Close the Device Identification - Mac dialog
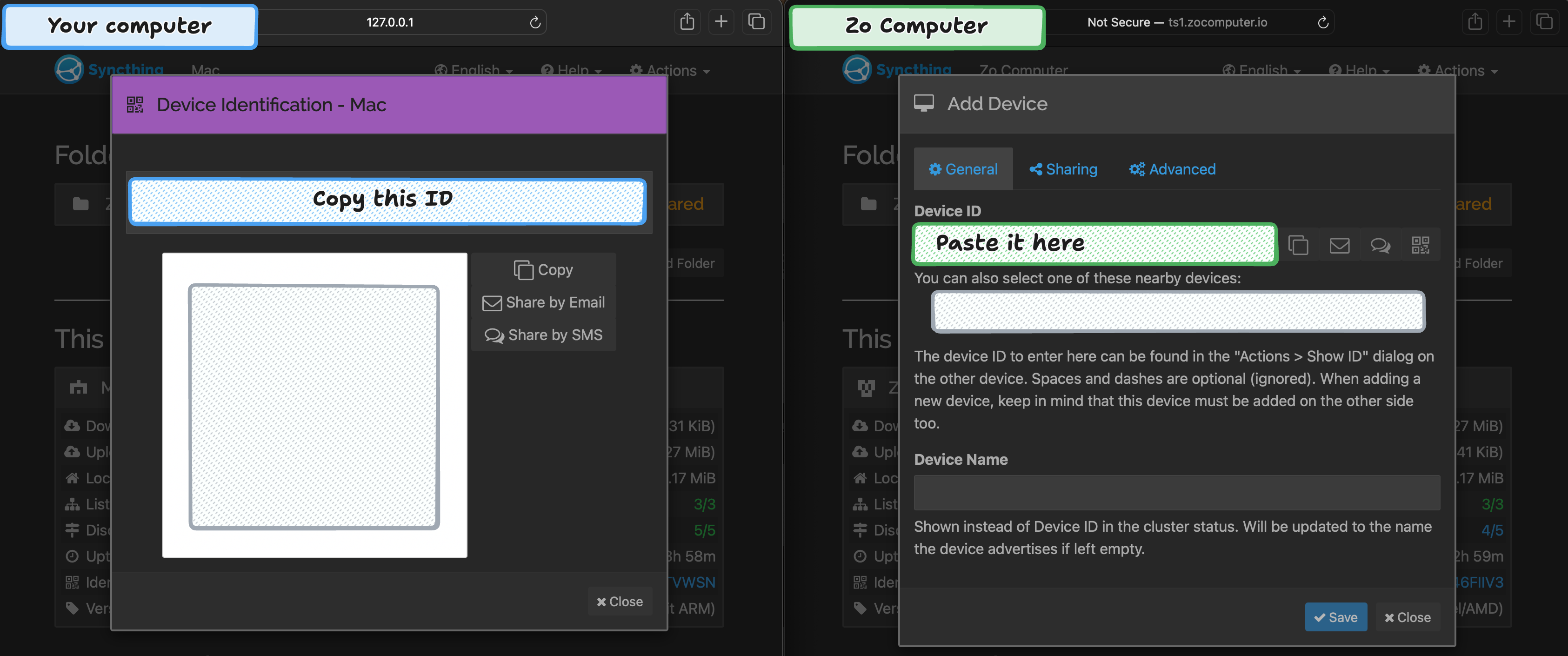 (620, 601)
